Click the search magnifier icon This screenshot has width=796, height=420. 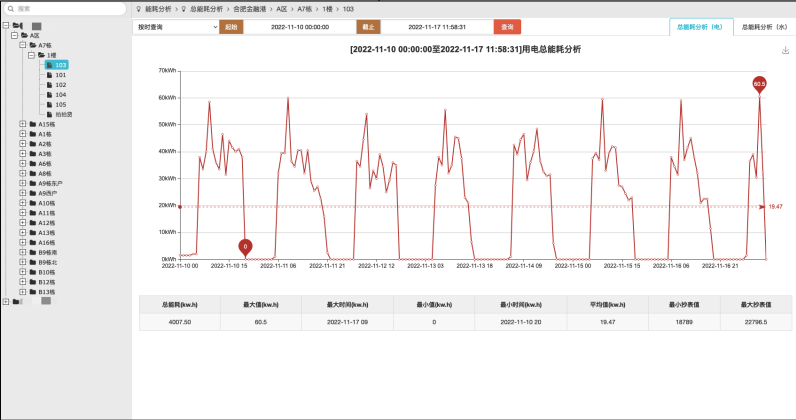pos(10,8)
